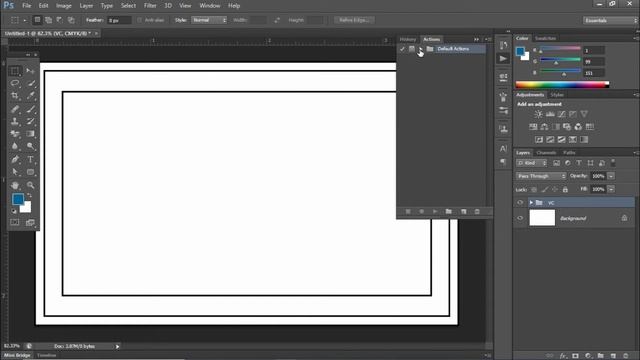Change screen mode icon in toolbox
Viewport: 640px width, 360px height.
[30, 222]
